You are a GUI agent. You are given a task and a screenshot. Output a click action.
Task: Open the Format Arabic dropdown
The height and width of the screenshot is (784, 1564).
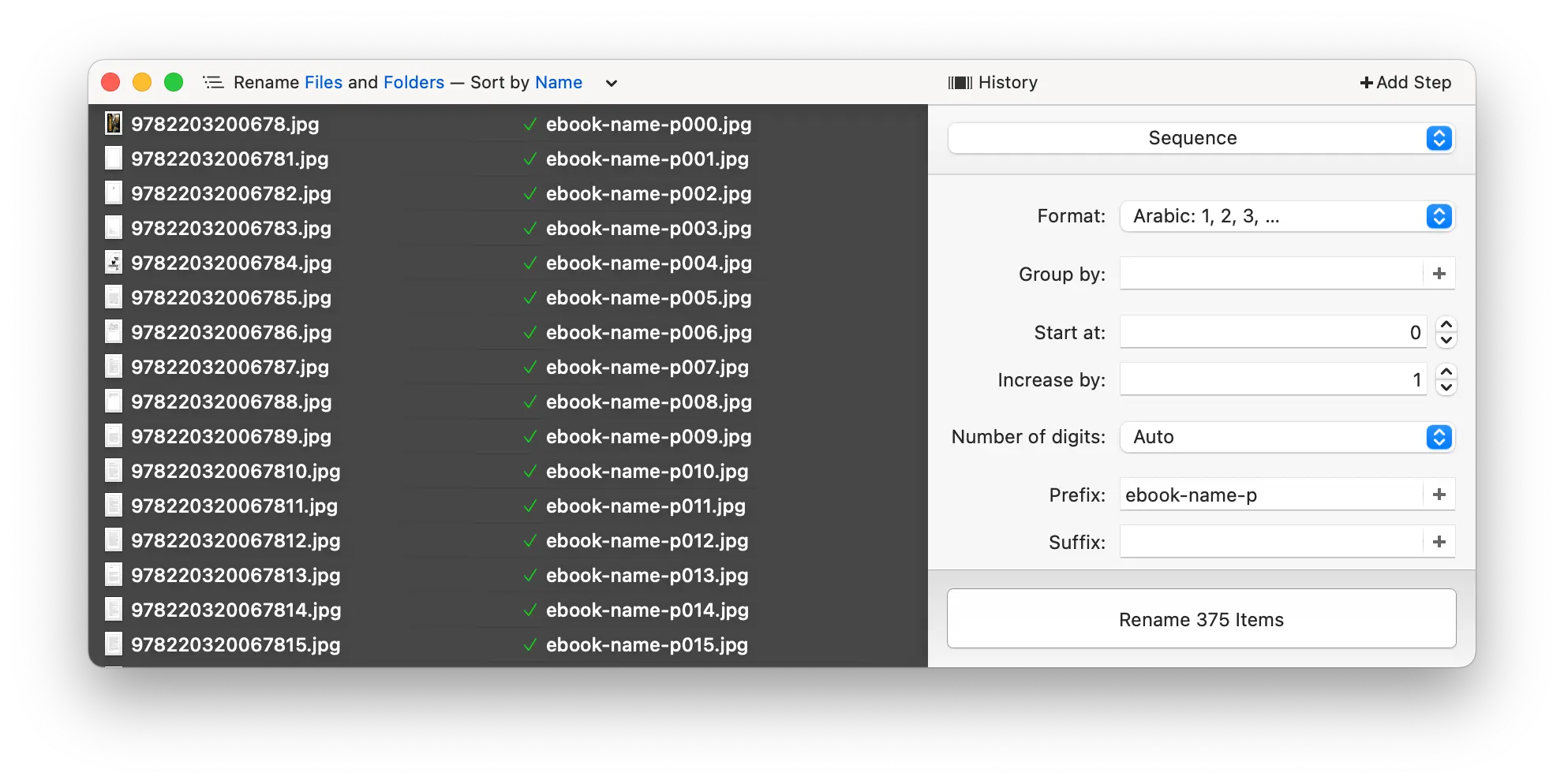pos(1287,216)
